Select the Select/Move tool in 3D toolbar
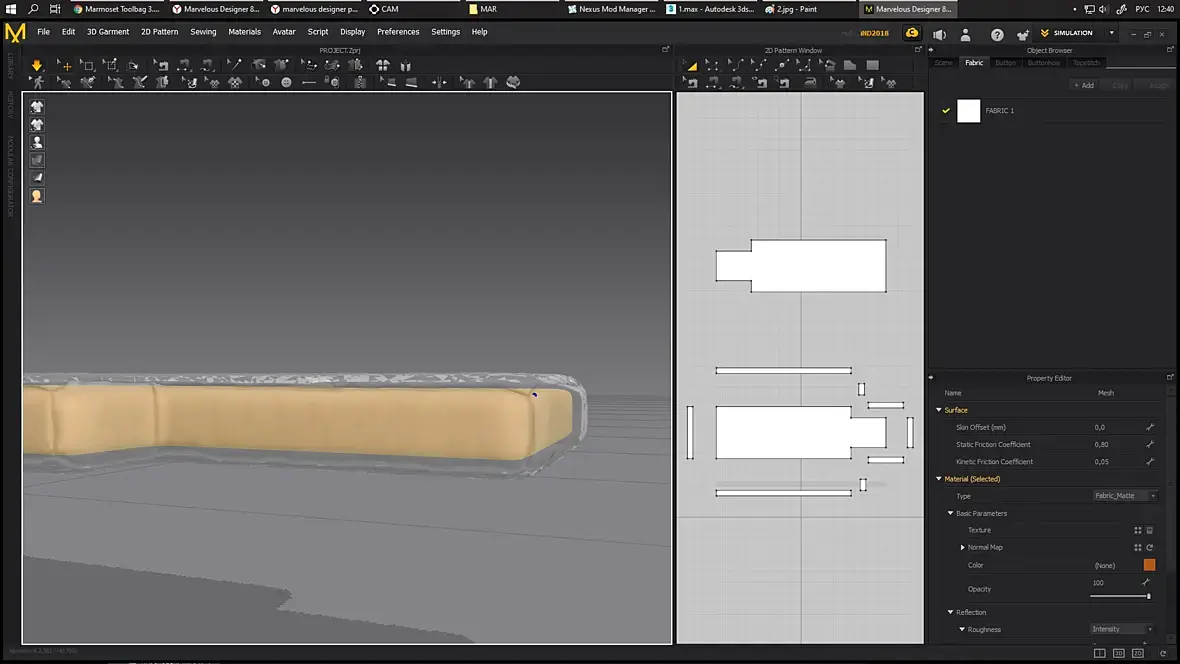1180x664 pixels. click(x=64, y=65)
